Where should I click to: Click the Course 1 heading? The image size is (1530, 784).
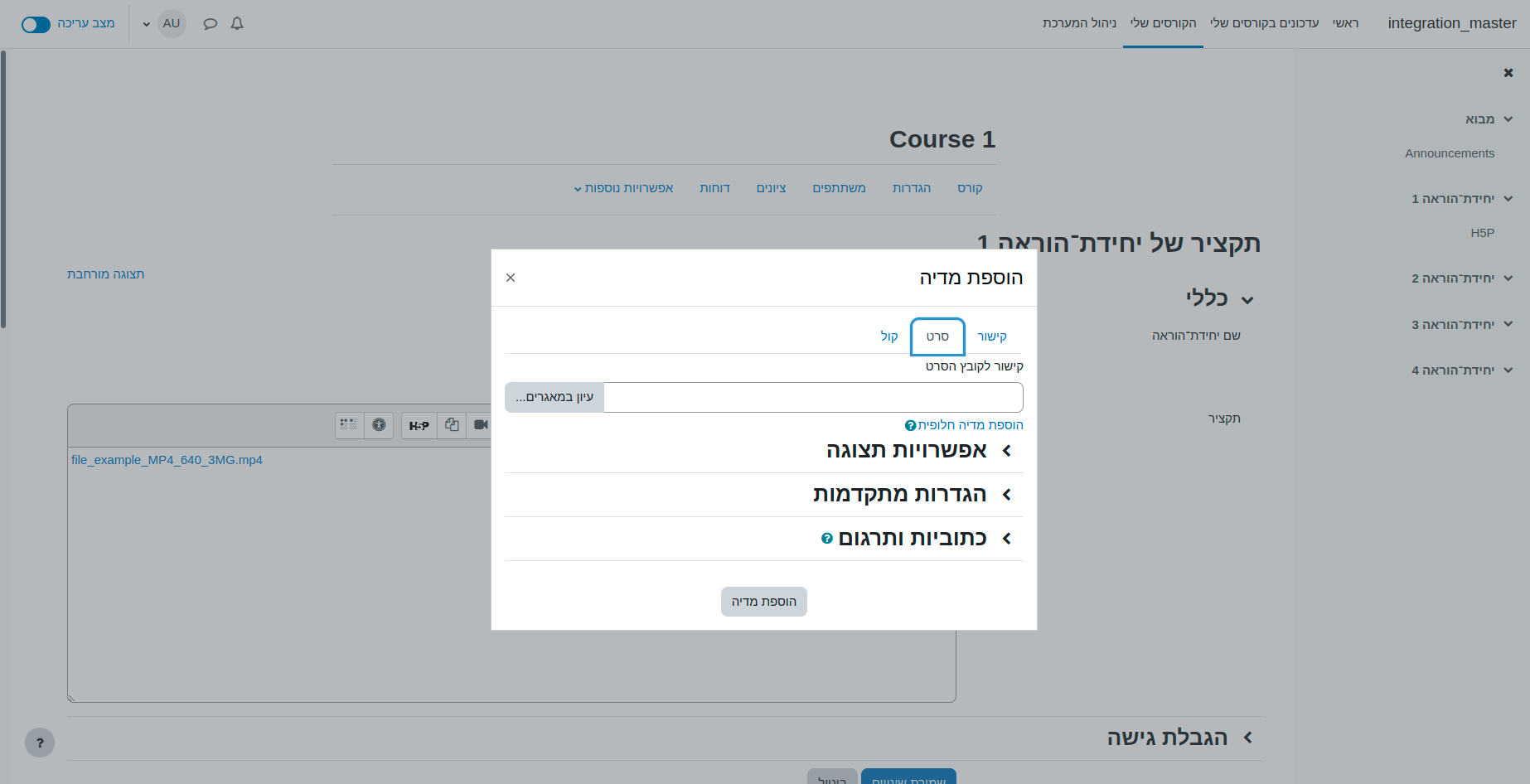tap(942, 139)
